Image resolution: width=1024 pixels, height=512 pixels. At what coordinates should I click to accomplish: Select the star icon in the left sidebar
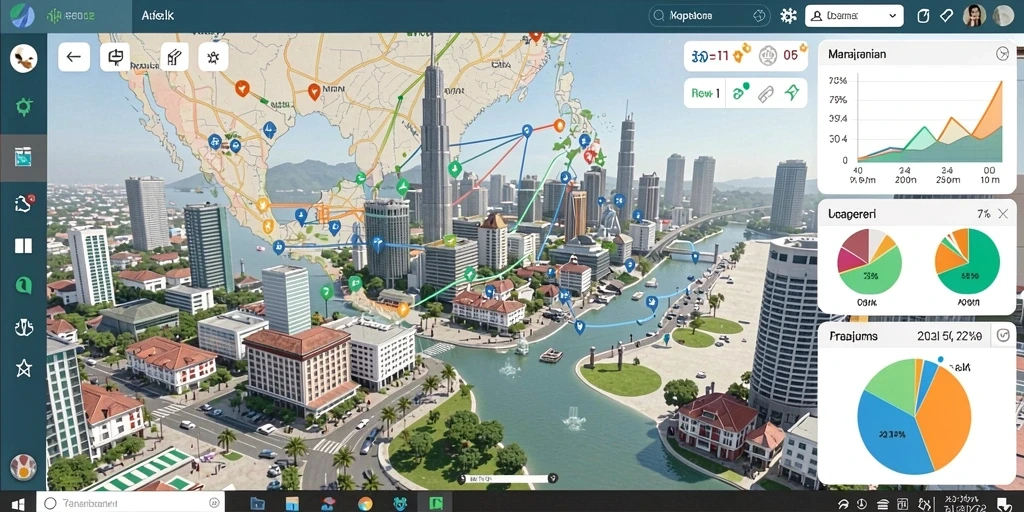[x=24, y=369]
